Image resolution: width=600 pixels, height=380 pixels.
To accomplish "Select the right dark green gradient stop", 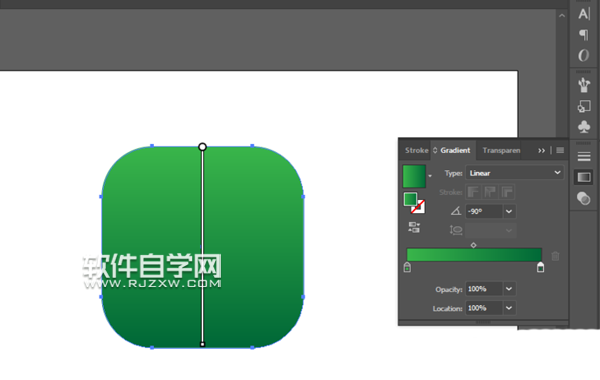I will tap(540, 267).
